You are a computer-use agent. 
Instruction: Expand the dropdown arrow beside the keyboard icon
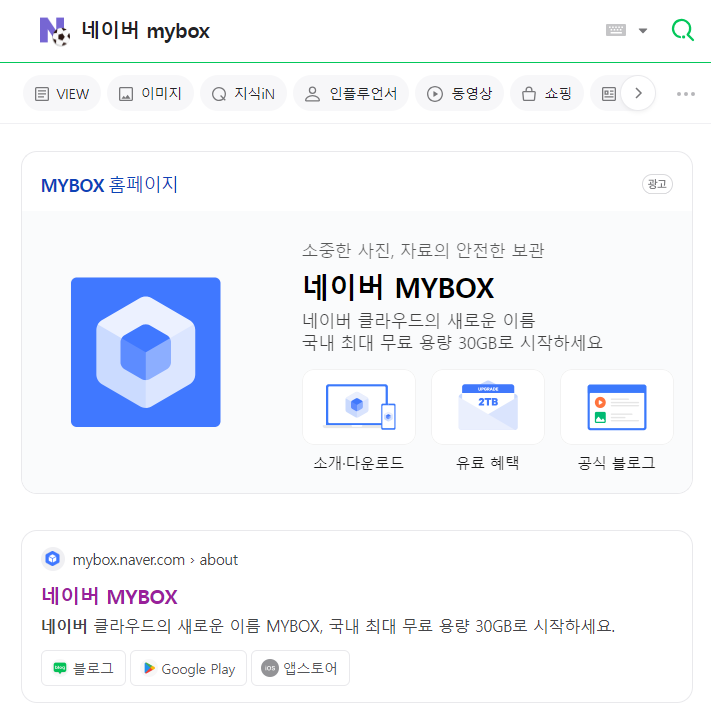(x=643, y=31)
